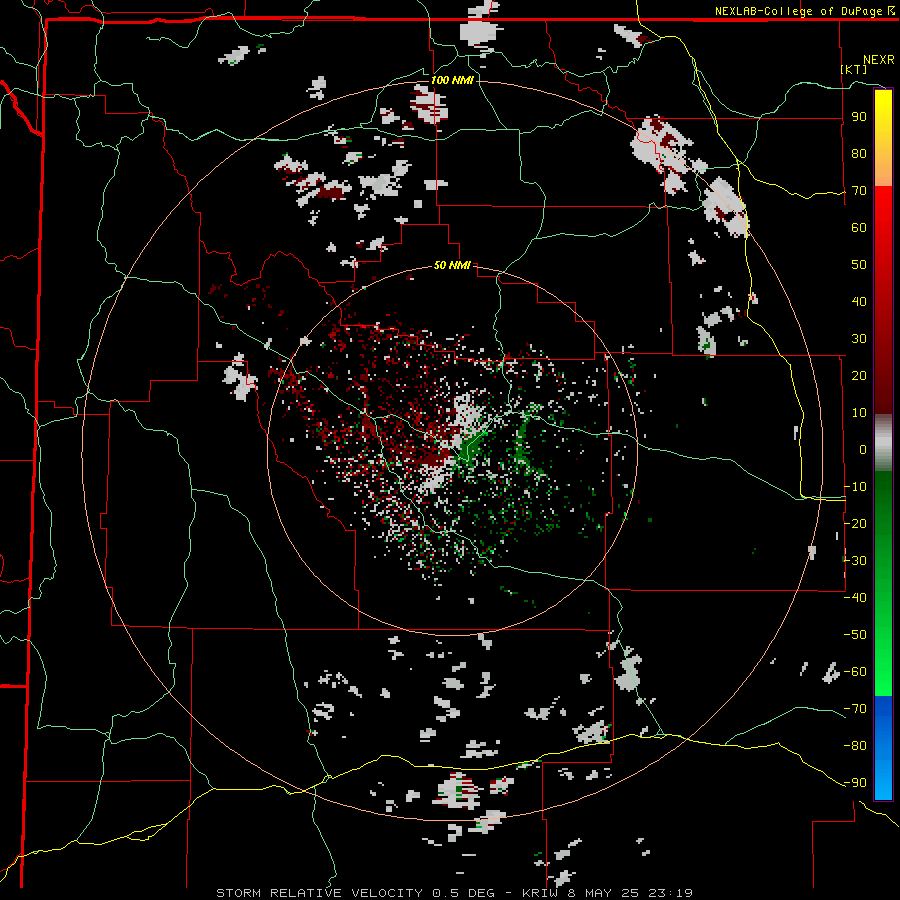
Task: Click the 0 value on velocity scale
Action: click(863, 449)
